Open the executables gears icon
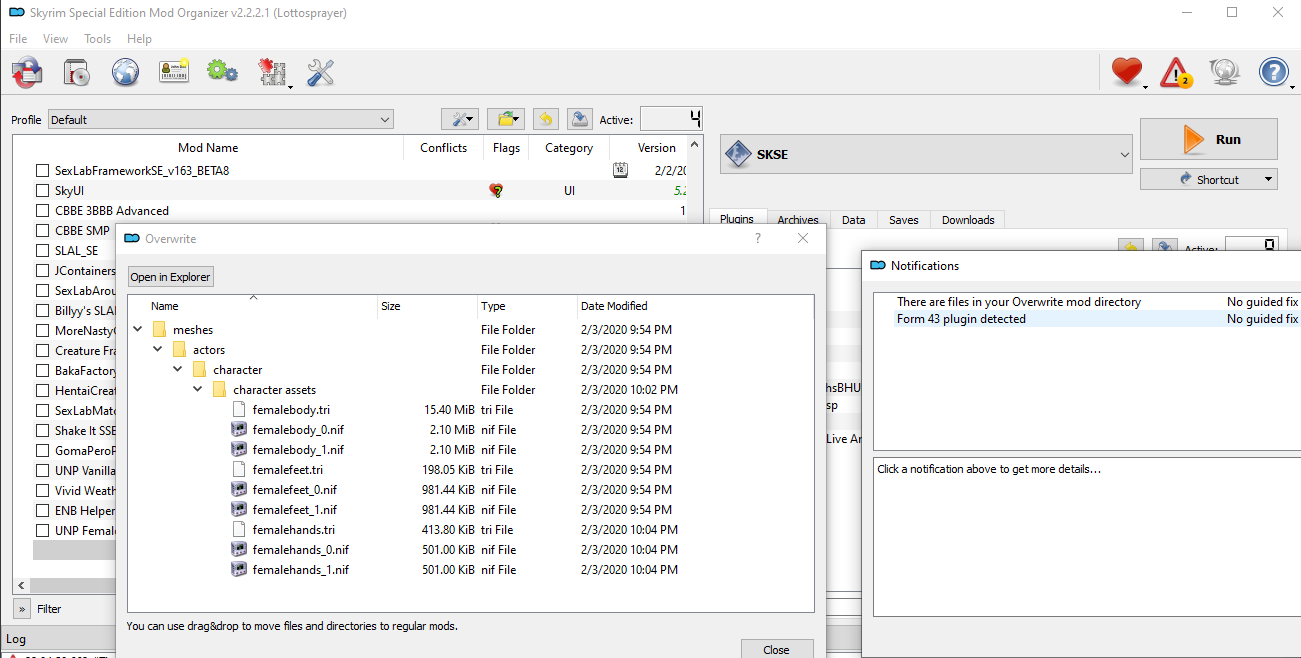1301x658 pixels. [x=222, y=72]
